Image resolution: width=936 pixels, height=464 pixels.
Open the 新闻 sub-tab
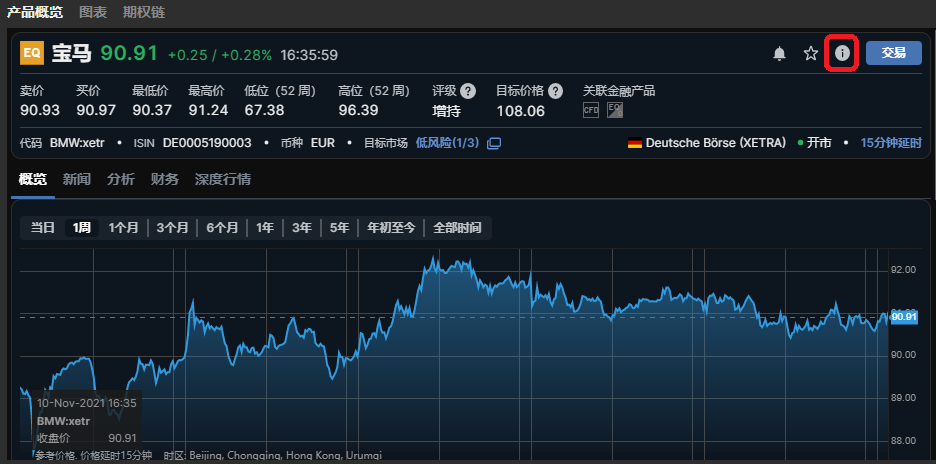tap(76, 179)
